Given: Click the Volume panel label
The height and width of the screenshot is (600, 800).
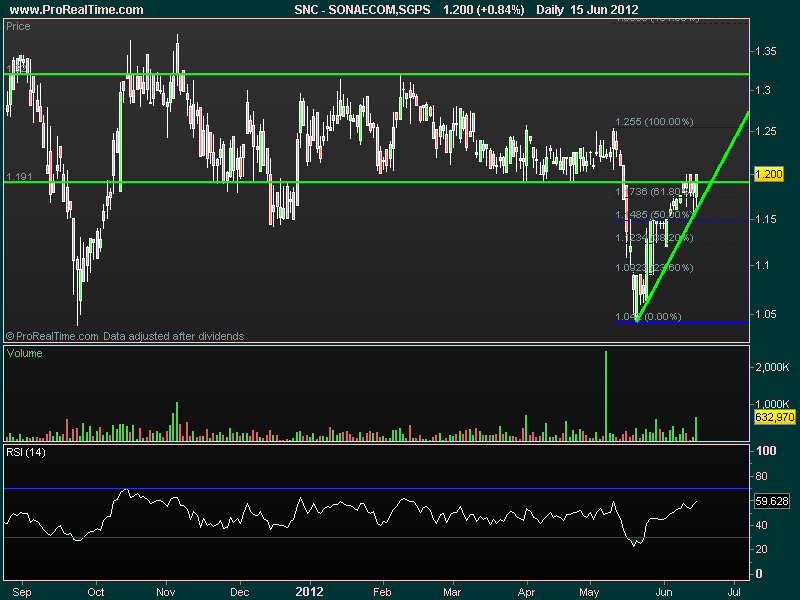Looking at the screenshot, I should [x=24, y=354].
